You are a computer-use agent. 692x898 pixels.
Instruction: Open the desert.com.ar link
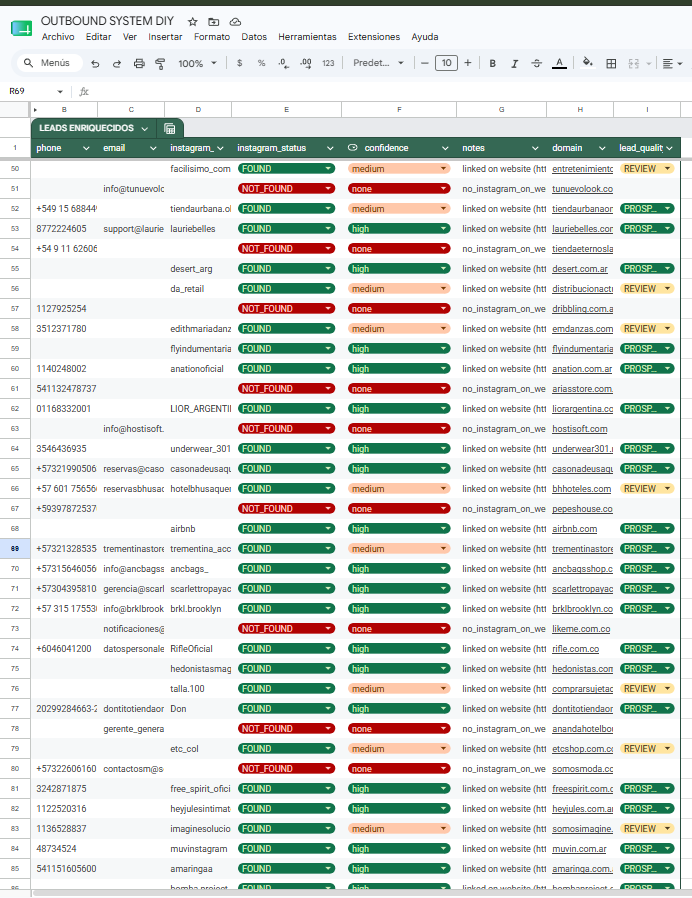pyautogui.click(x=580, y=269)
